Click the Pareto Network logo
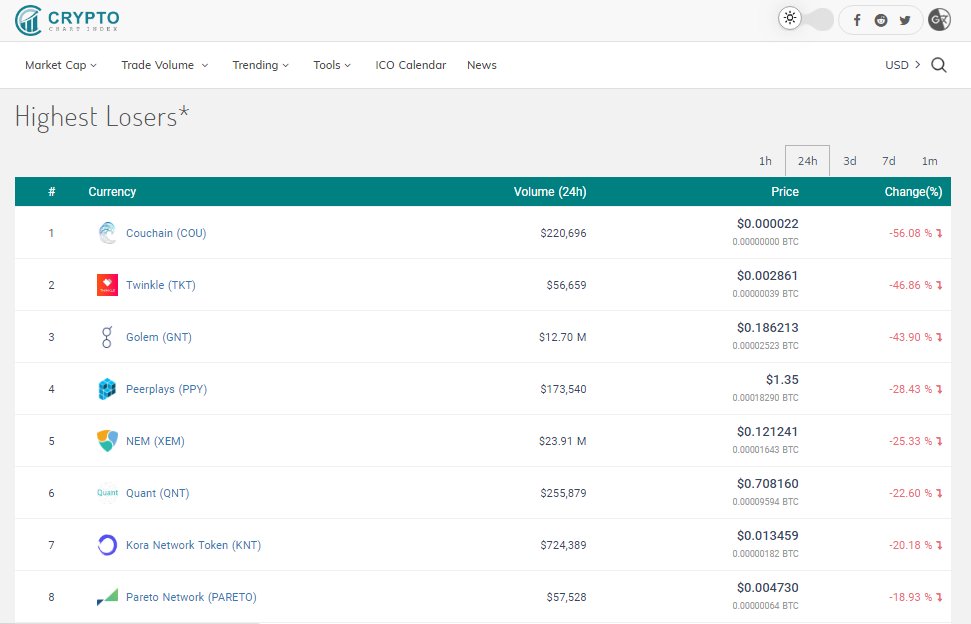Viewport: 971px width, 624px height. pyautogui.click(x=107, y=597)
